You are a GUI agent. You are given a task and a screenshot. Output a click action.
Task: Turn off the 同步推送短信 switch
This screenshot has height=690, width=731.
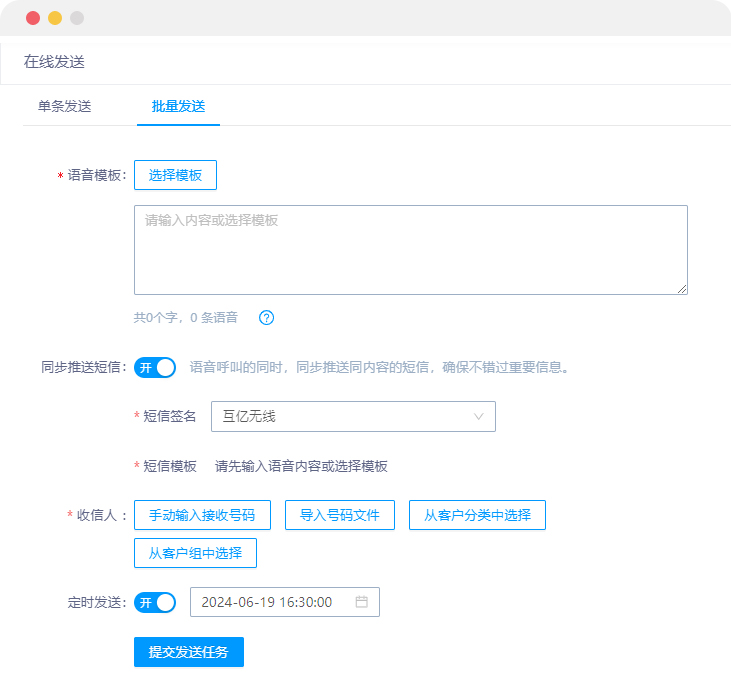tap(155, 367)
